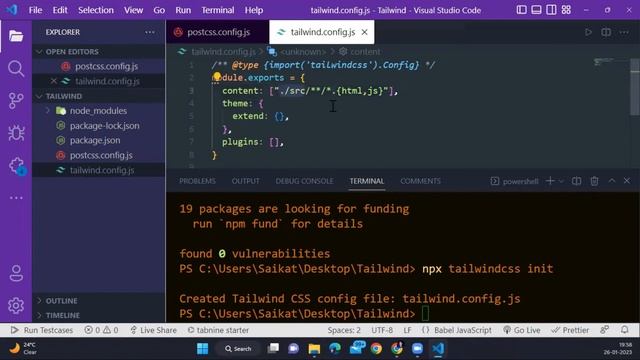Open the Go menu
Screen dimensions: 640x360
[x=159, y=10]
